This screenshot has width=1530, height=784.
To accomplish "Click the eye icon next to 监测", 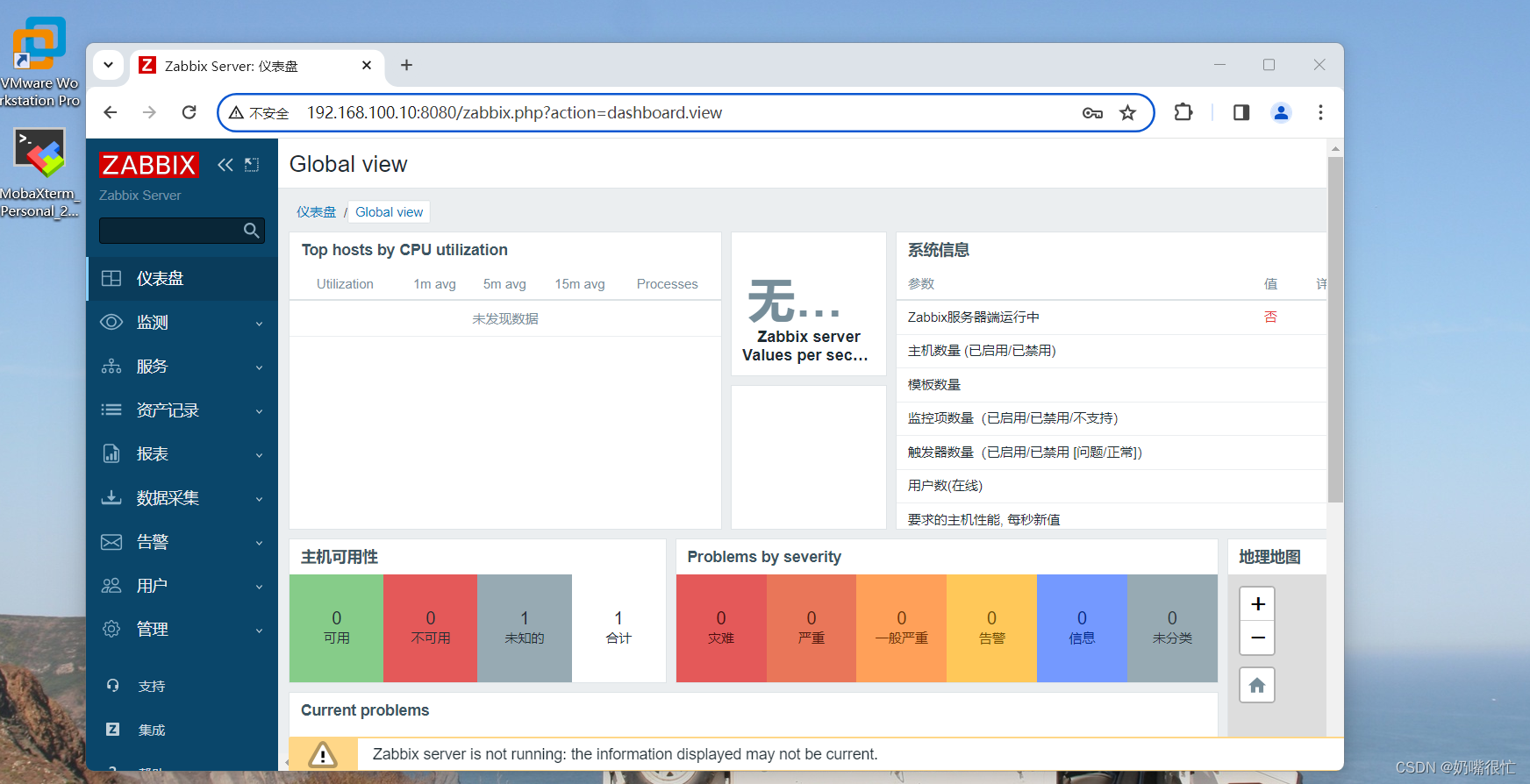I will [x=111, y=323].
